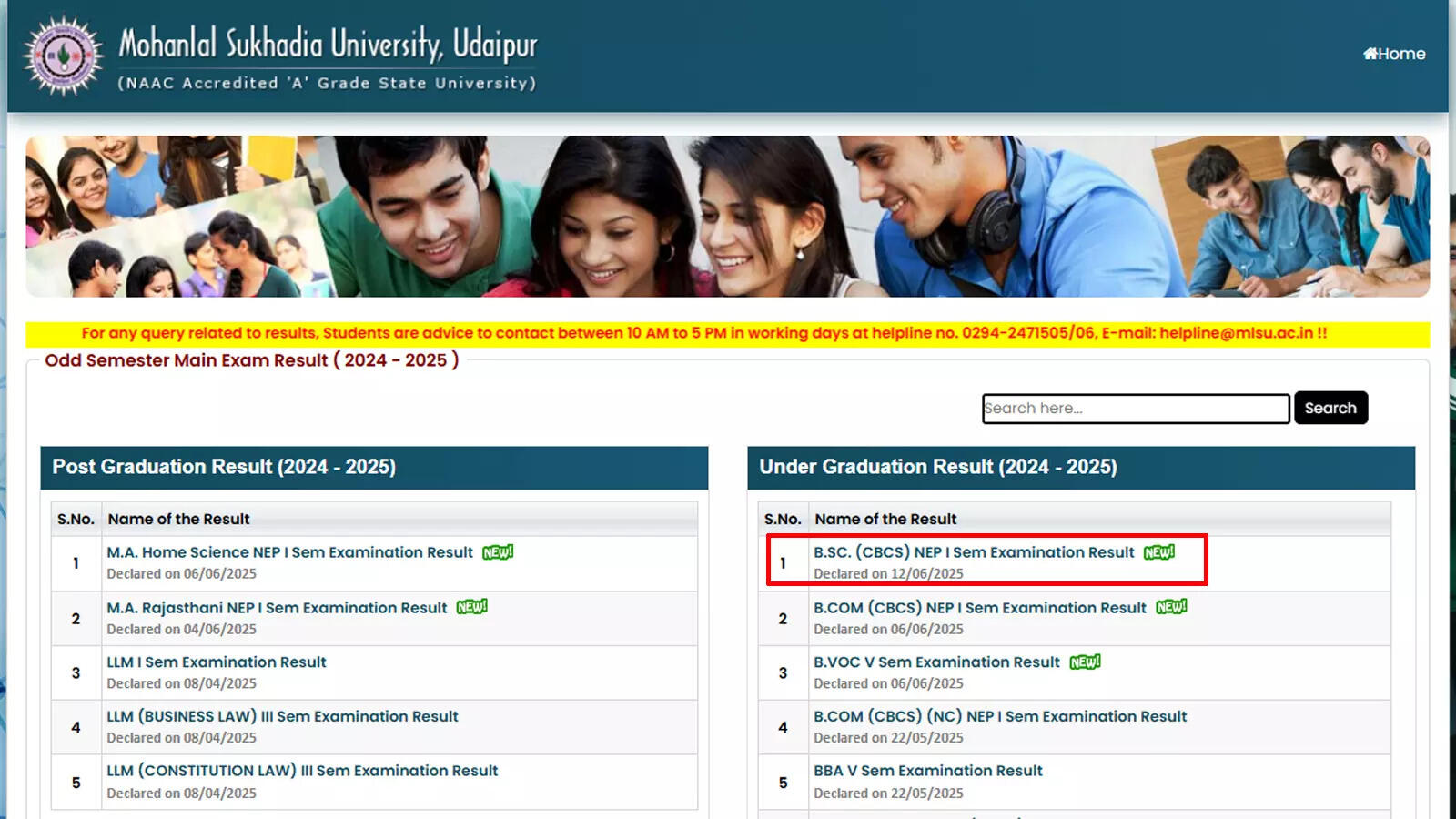Click inside the Search here input box
Viewport: 1456px width, 819px height.
coord(1134,408)
